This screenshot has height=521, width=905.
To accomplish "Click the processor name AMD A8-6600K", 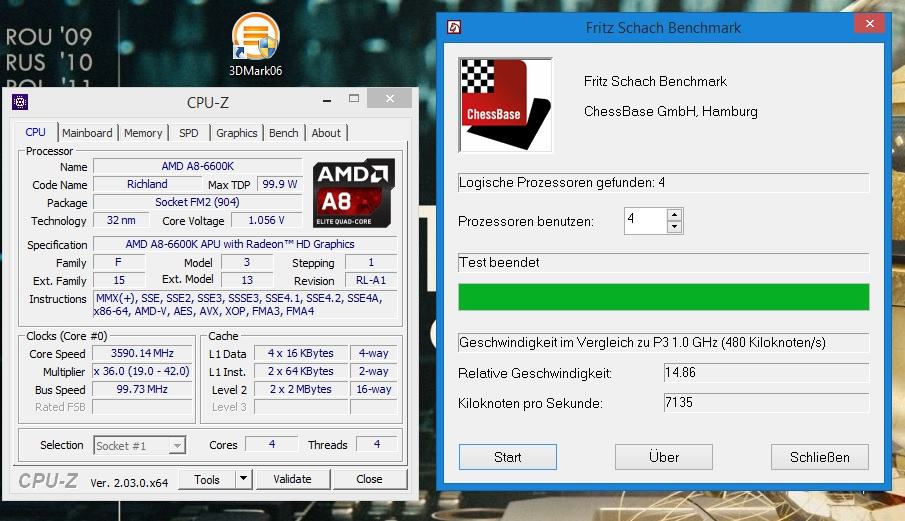I will pyautogui.click(x=197, y=166).
